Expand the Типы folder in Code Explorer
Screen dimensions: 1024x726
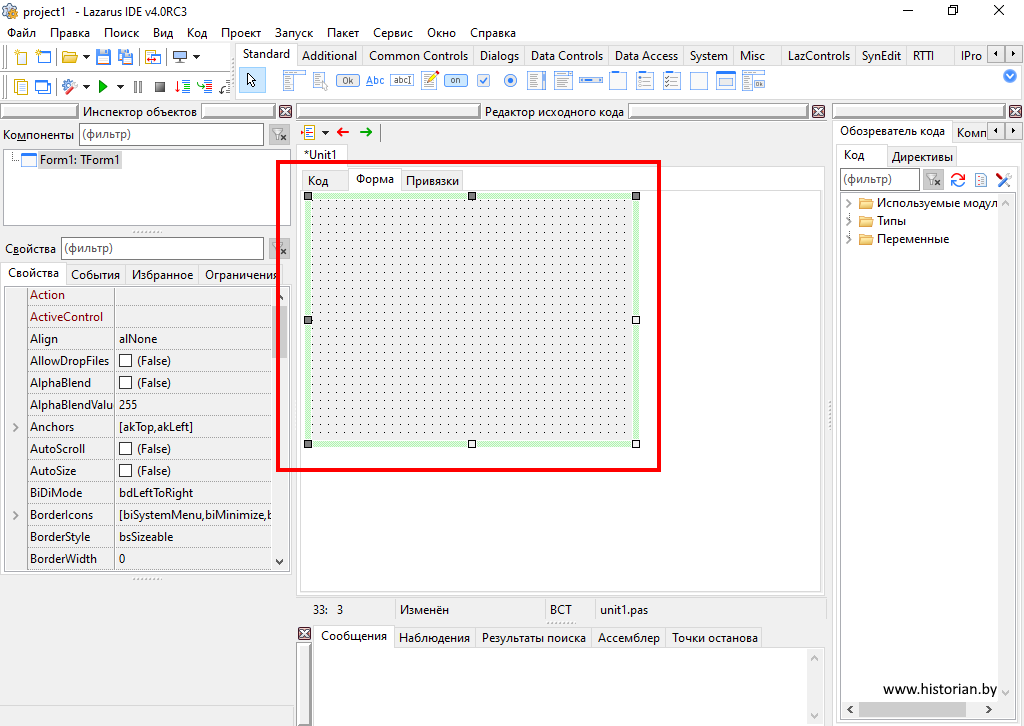coord(849,221)
